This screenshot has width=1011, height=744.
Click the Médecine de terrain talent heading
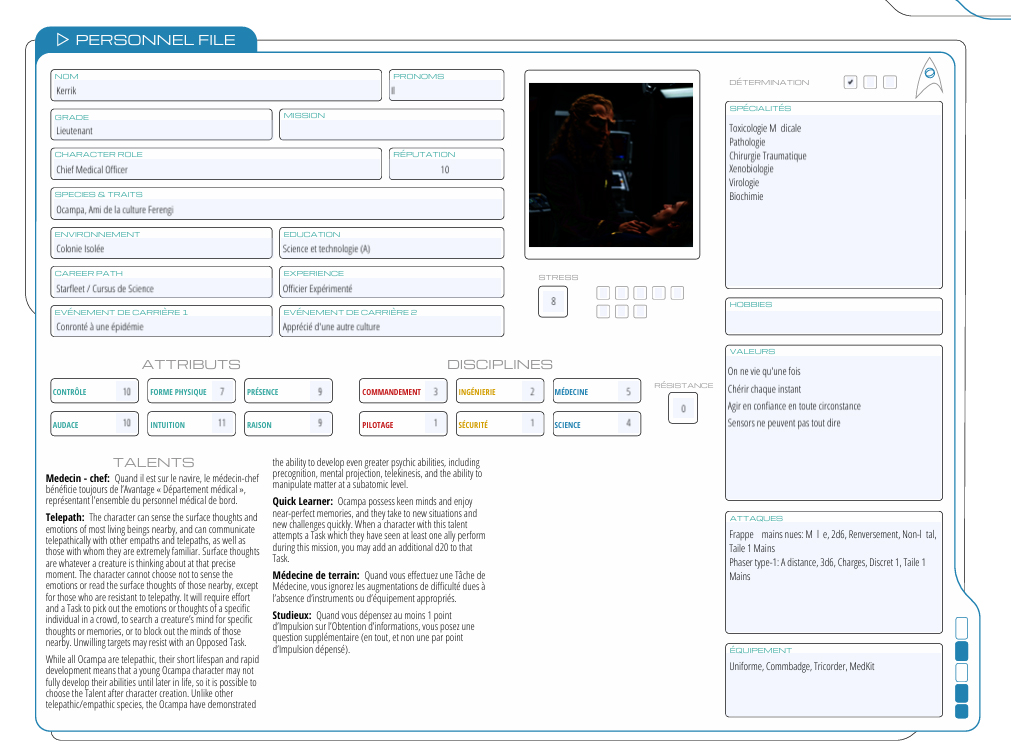tap(316, 575)
